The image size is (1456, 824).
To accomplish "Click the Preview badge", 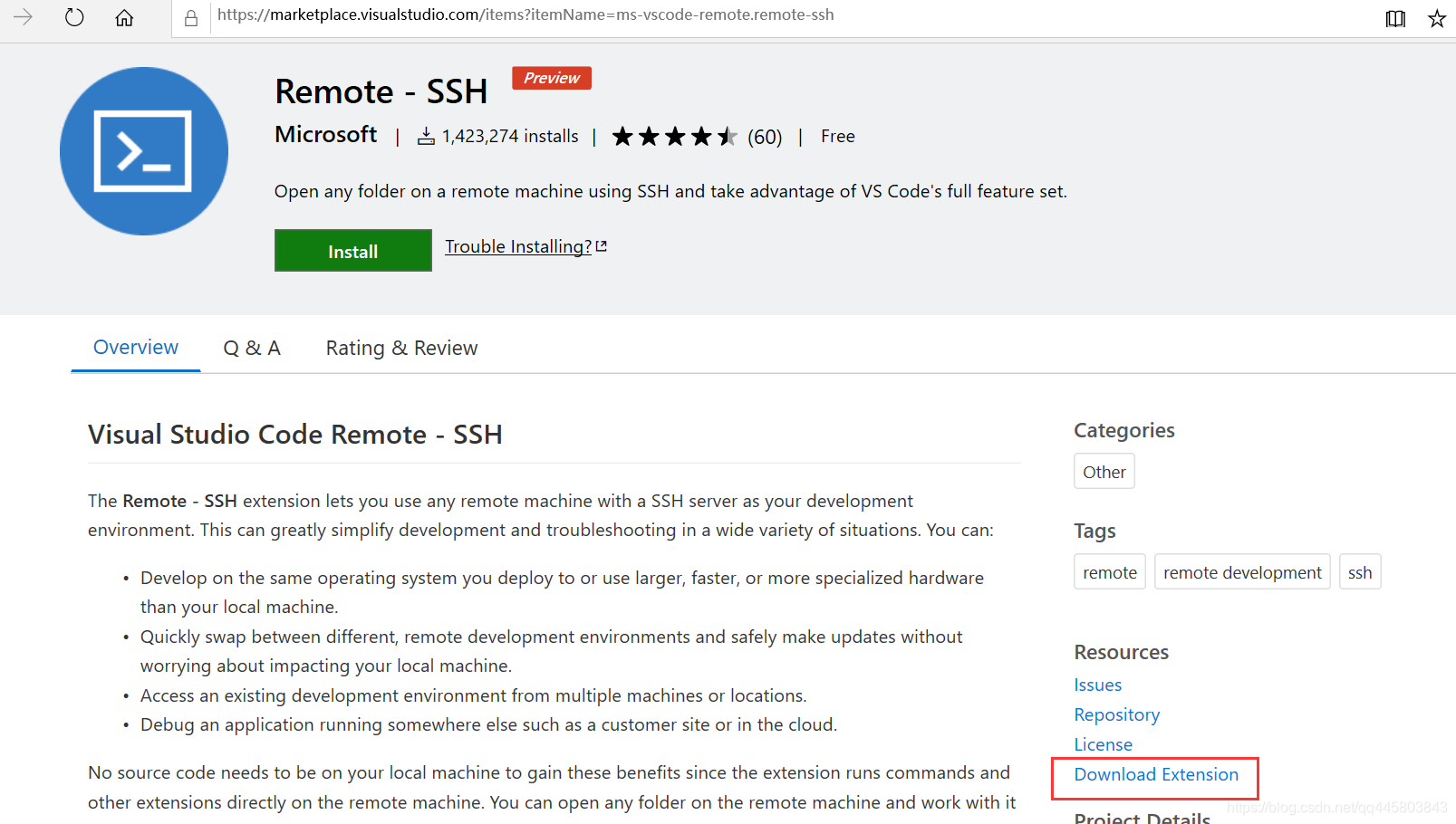I will point(552,78).
